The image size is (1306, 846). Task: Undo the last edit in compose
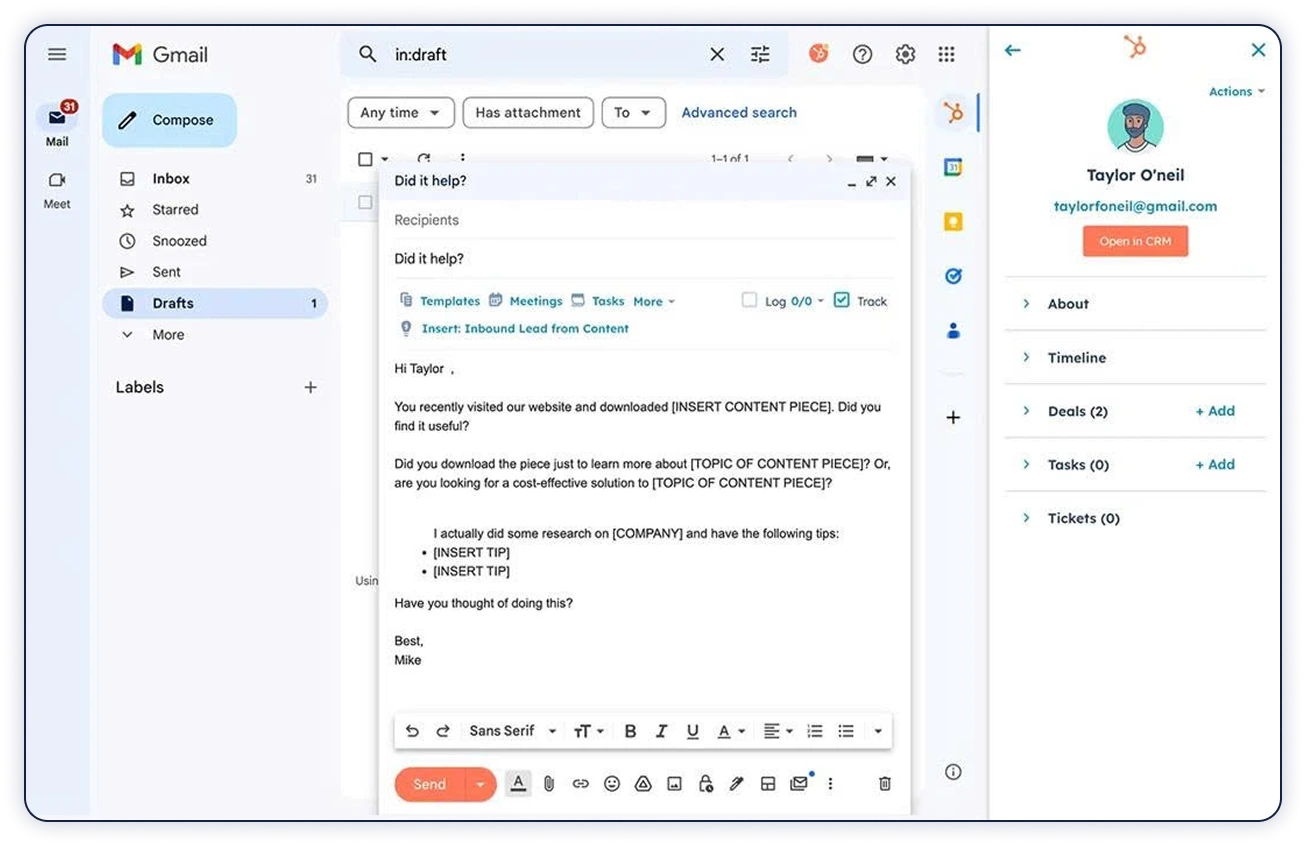click(412, 731)
